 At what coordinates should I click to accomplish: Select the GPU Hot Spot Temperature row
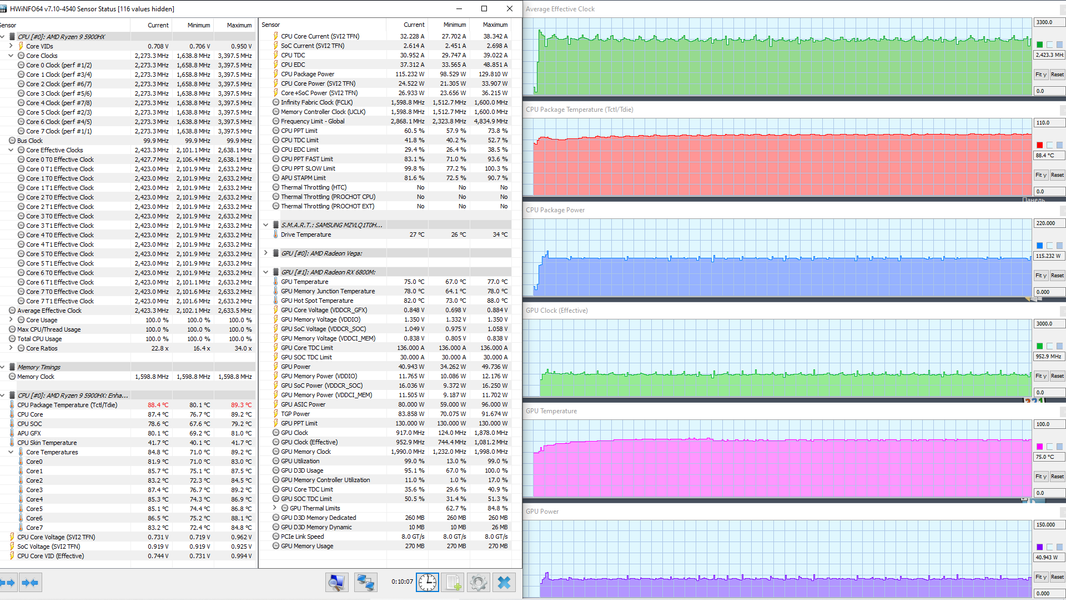[x=386, y=300]
